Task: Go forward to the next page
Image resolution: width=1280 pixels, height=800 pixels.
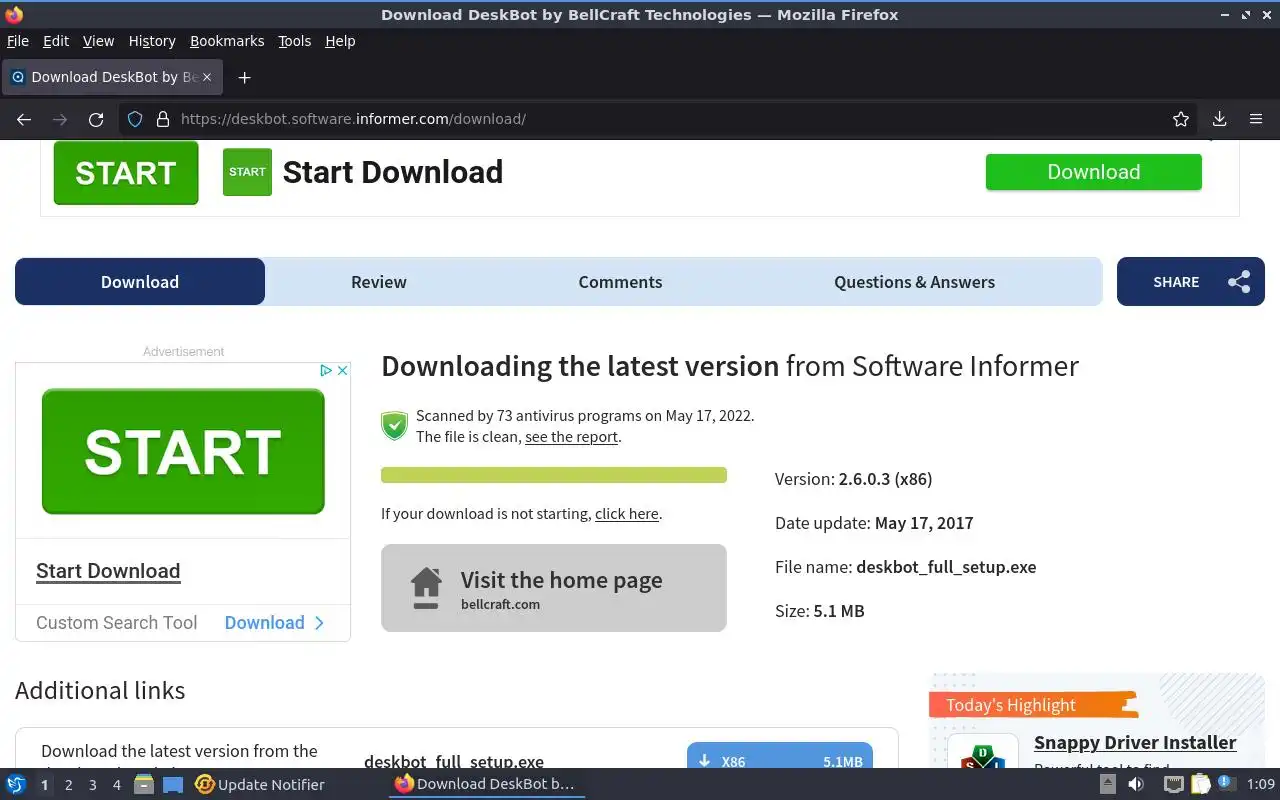Action: click(x=60, y=119)
